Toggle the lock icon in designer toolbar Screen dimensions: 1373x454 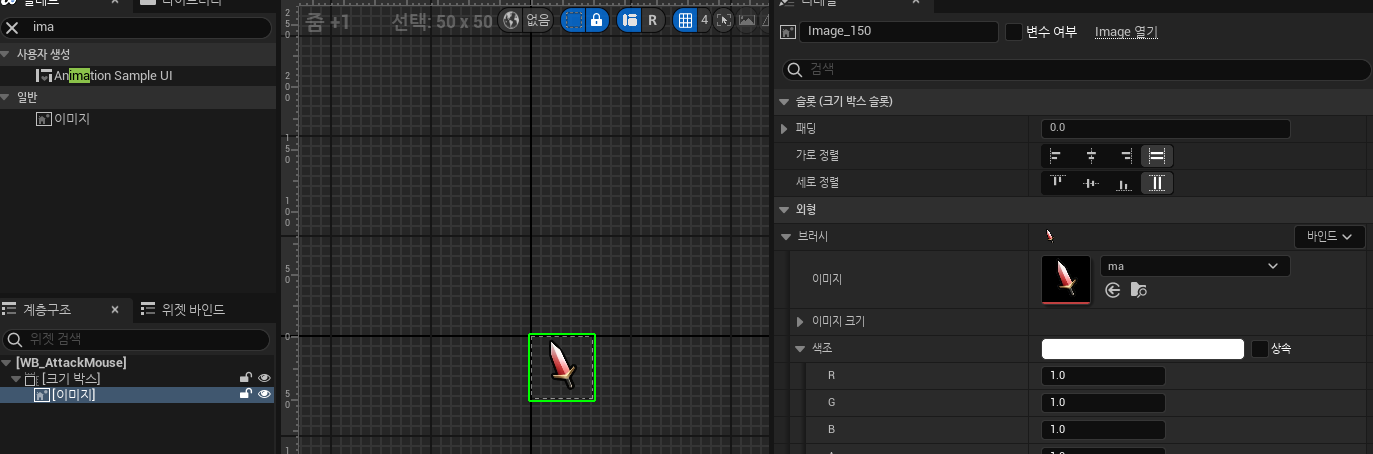(597, 20)
